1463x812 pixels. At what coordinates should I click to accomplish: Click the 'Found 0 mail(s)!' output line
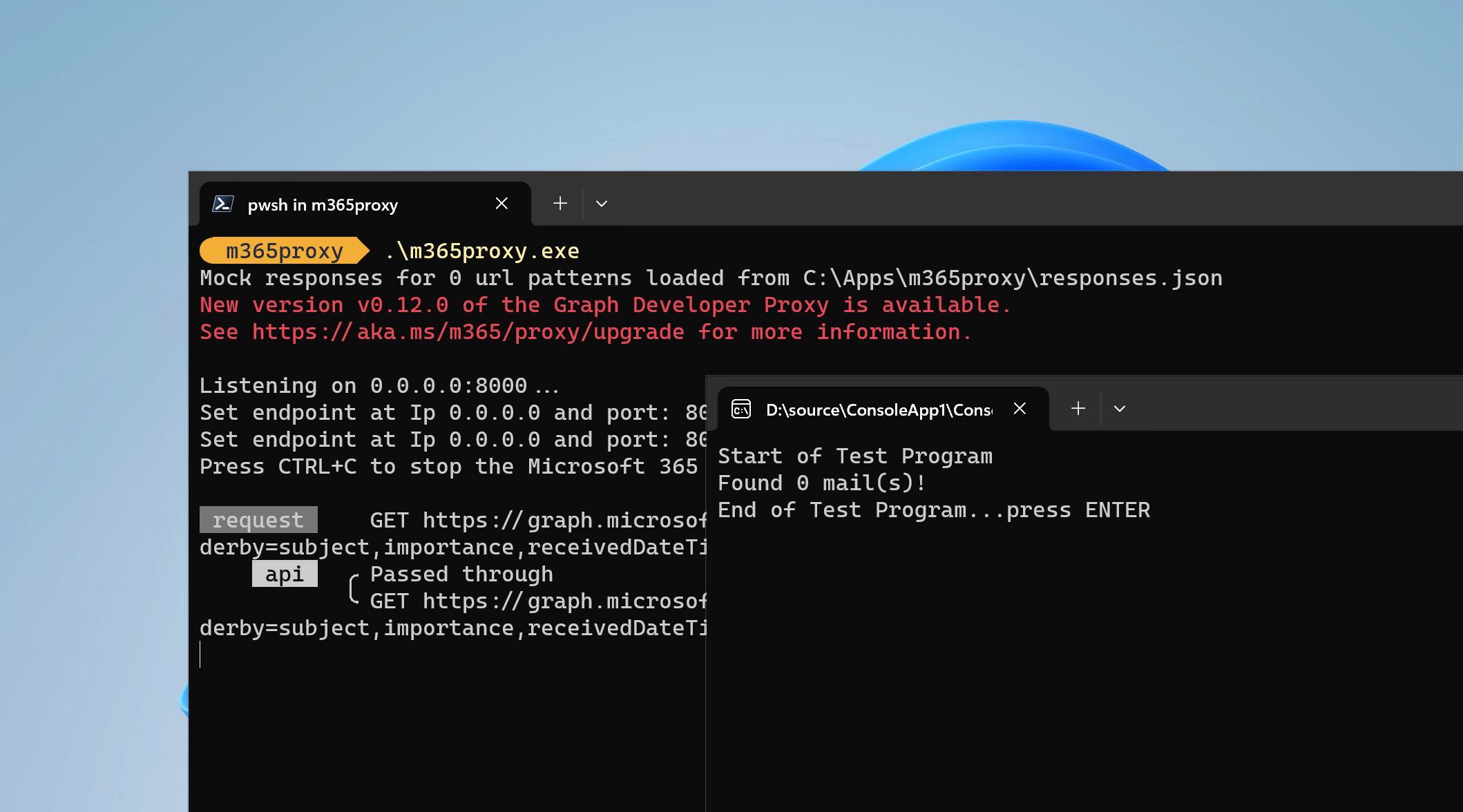click(822, 483)
